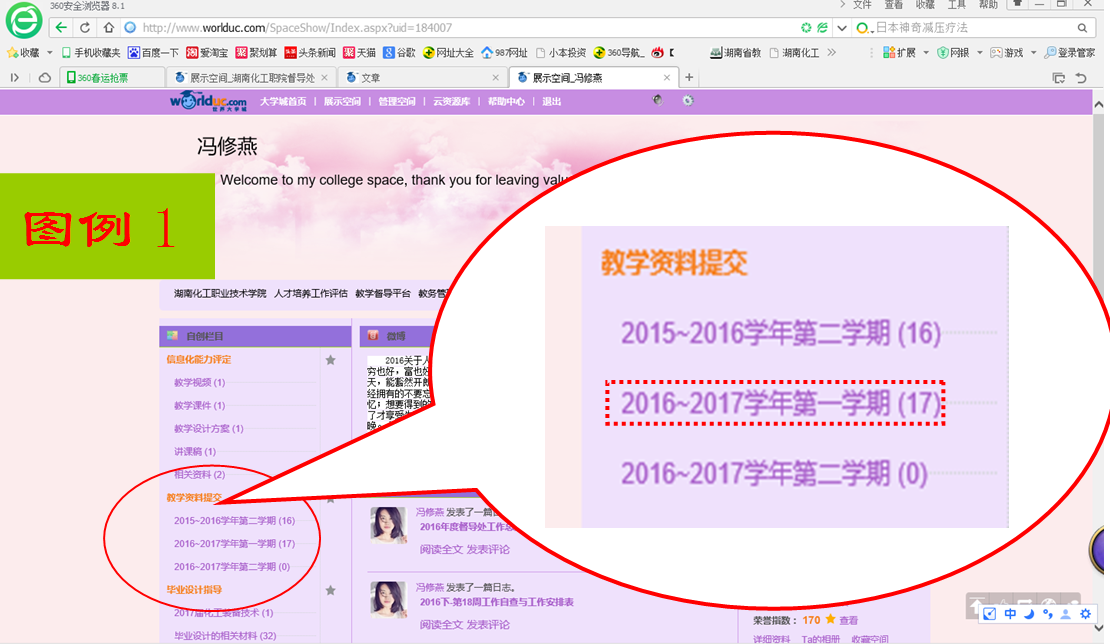
Task: Go back with the browser back arrow
Action: click(x=62, y=28)
